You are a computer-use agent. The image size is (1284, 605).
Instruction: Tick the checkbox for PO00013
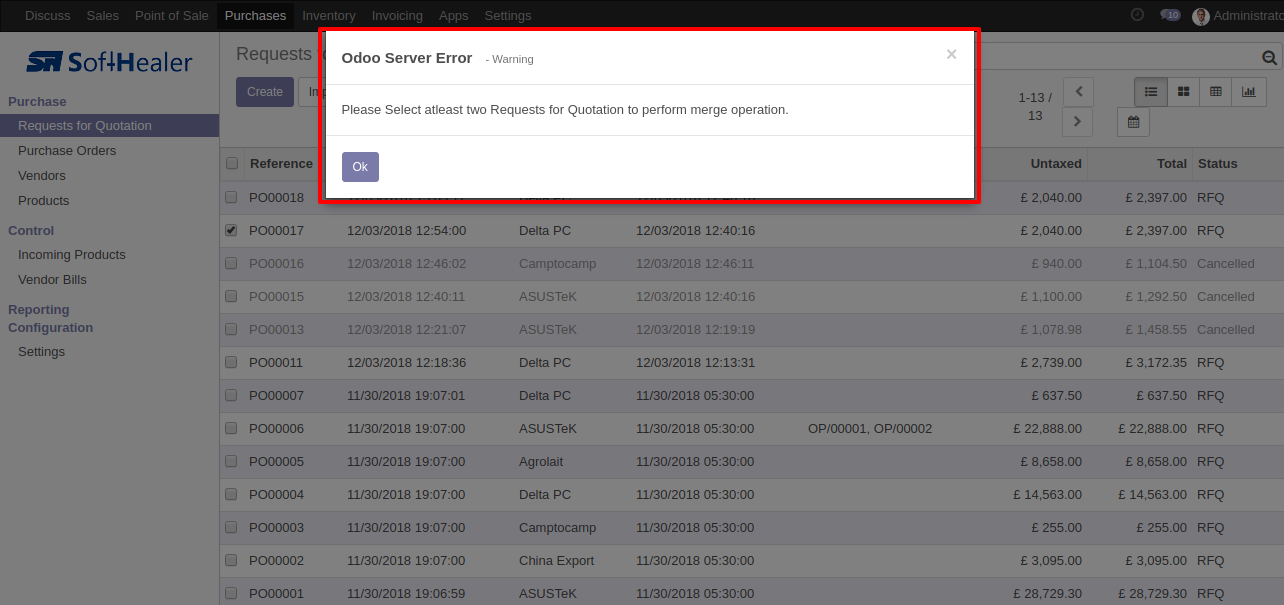[231, 329]
